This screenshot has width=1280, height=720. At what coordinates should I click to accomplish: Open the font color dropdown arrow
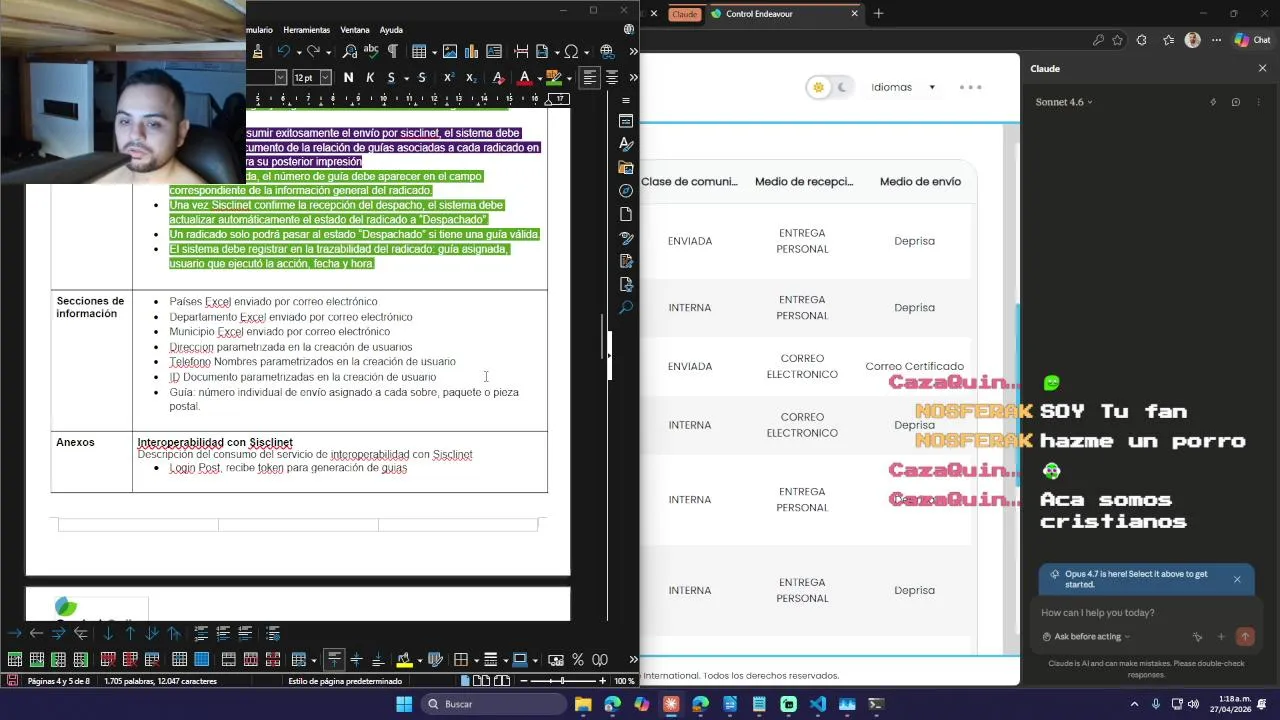[x=539, y=78]
